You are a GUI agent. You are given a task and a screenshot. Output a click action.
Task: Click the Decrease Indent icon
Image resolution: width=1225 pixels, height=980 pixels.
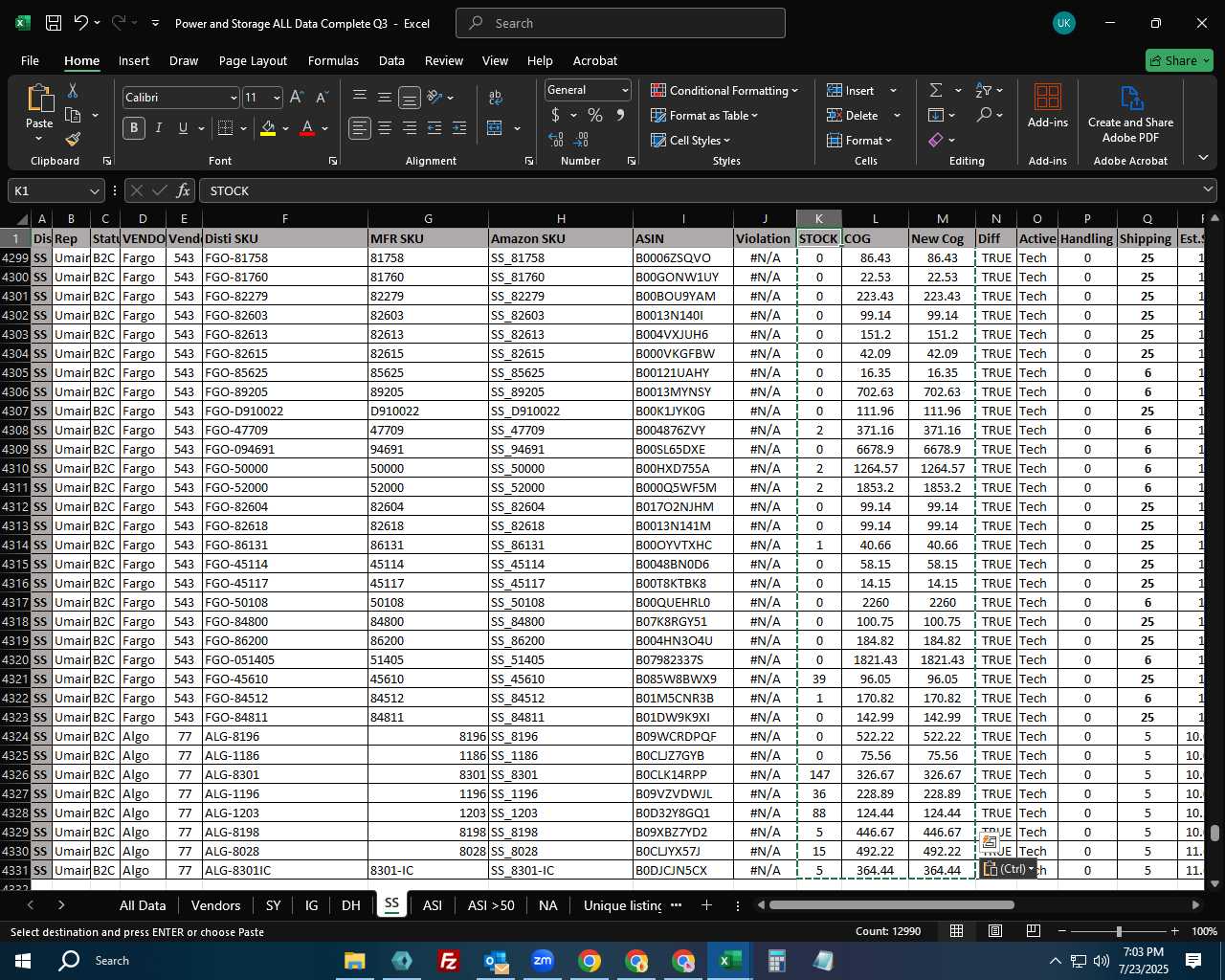coord(434,128)
